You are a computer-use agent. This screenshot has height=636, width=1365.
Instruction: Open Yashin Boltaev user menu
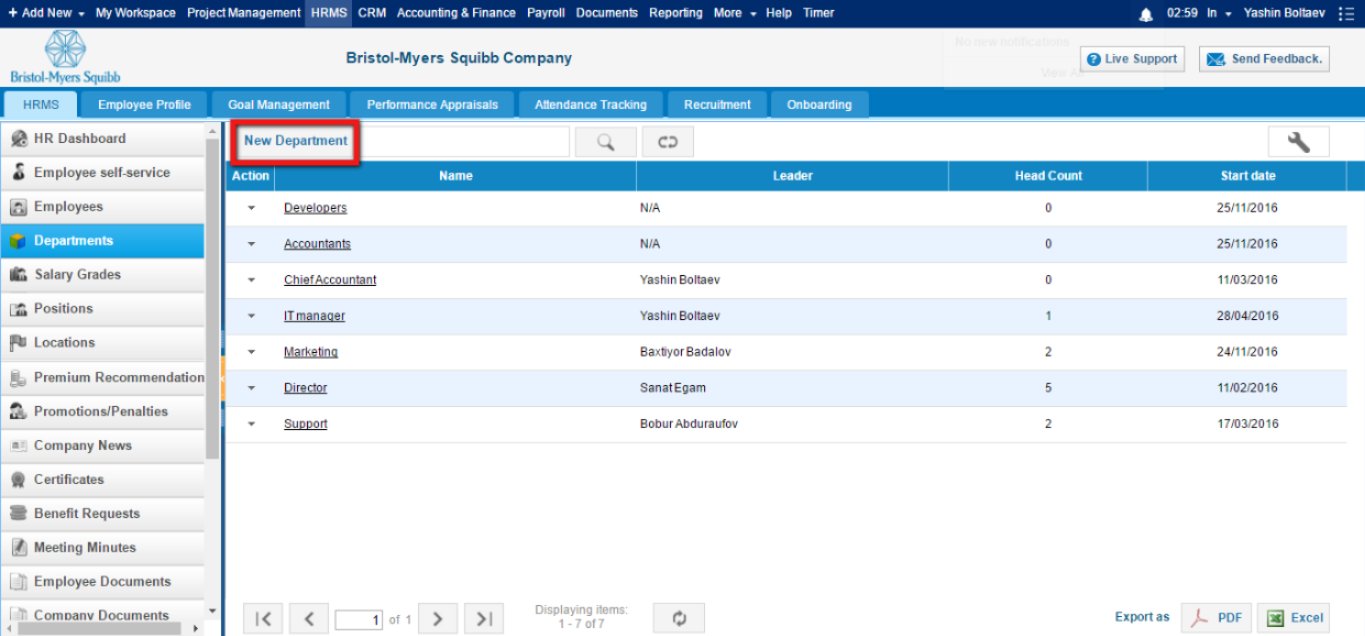click(1284, 14)
